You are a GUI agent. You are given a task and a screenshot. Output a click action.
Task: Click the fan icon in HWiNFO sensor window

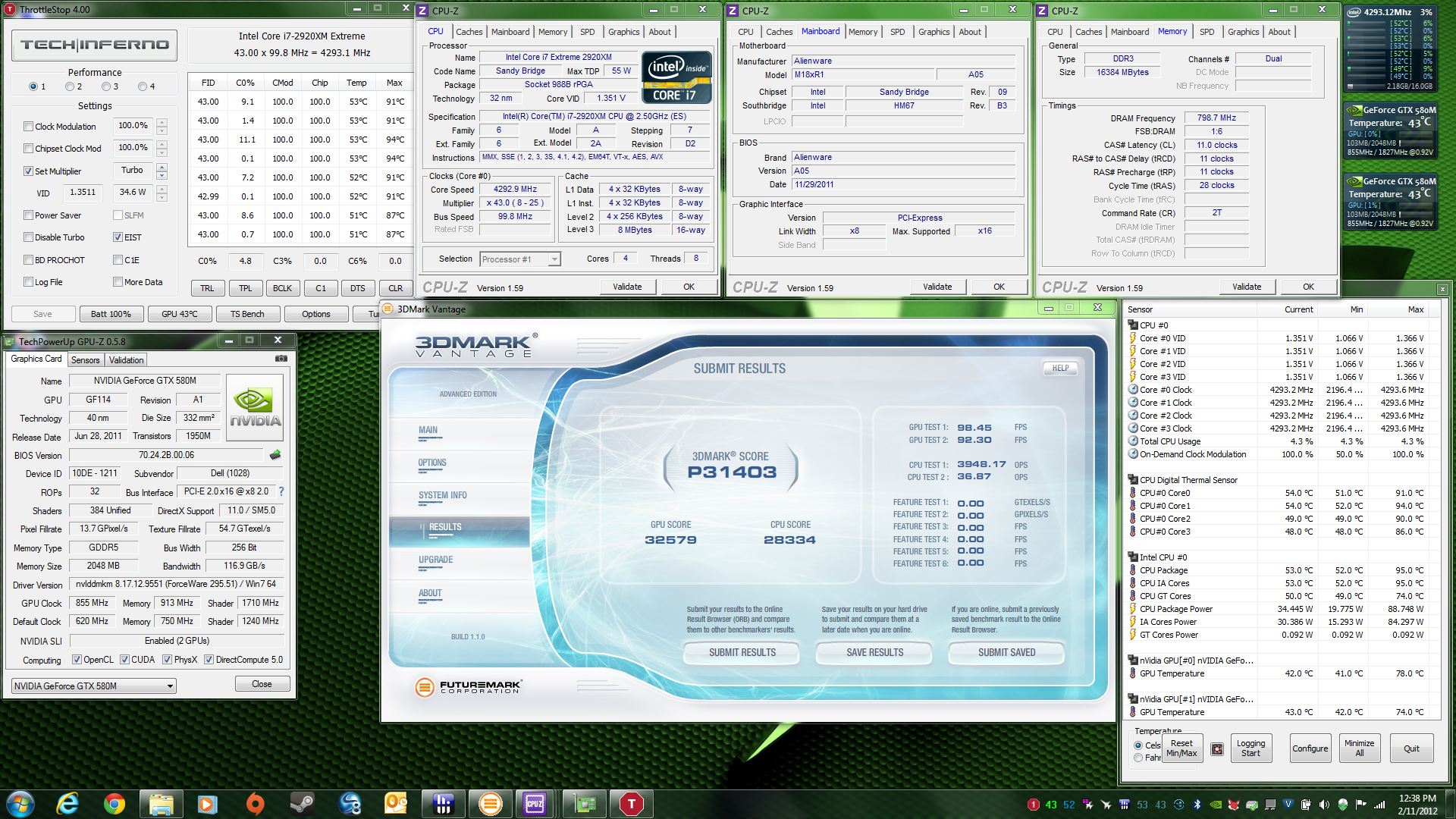(1217, 749)
